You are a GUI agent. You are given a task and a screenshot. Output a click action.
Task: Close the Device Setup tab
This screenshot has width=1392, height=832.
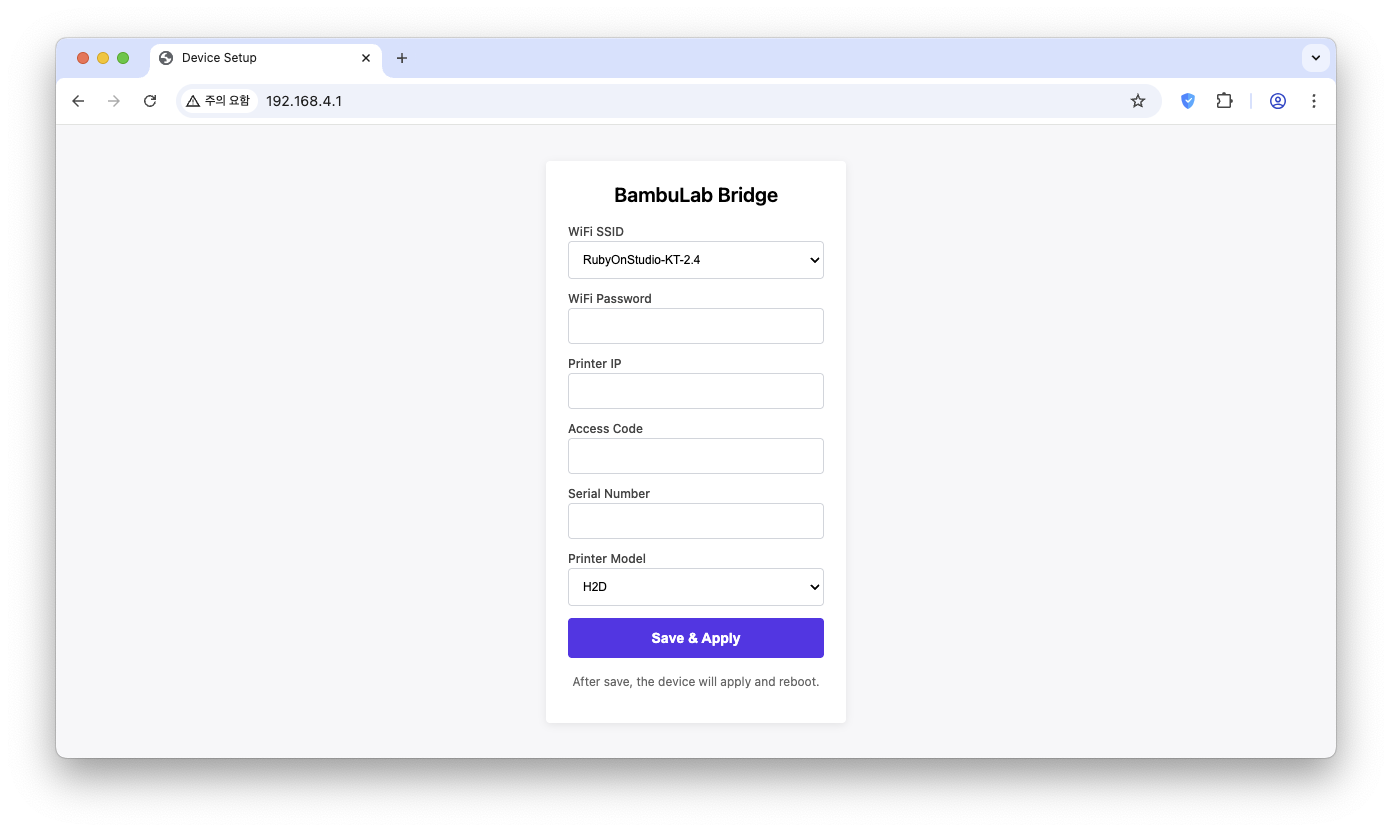click(366, 58)
